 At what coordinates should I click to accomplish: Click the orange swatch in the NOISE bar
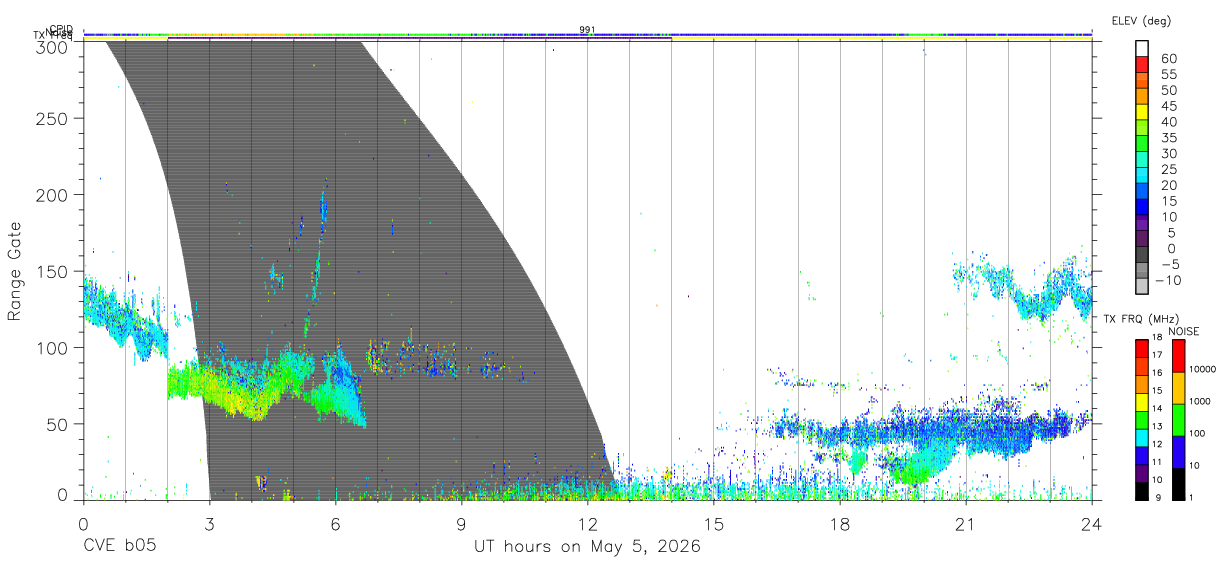click(1179, 387)
